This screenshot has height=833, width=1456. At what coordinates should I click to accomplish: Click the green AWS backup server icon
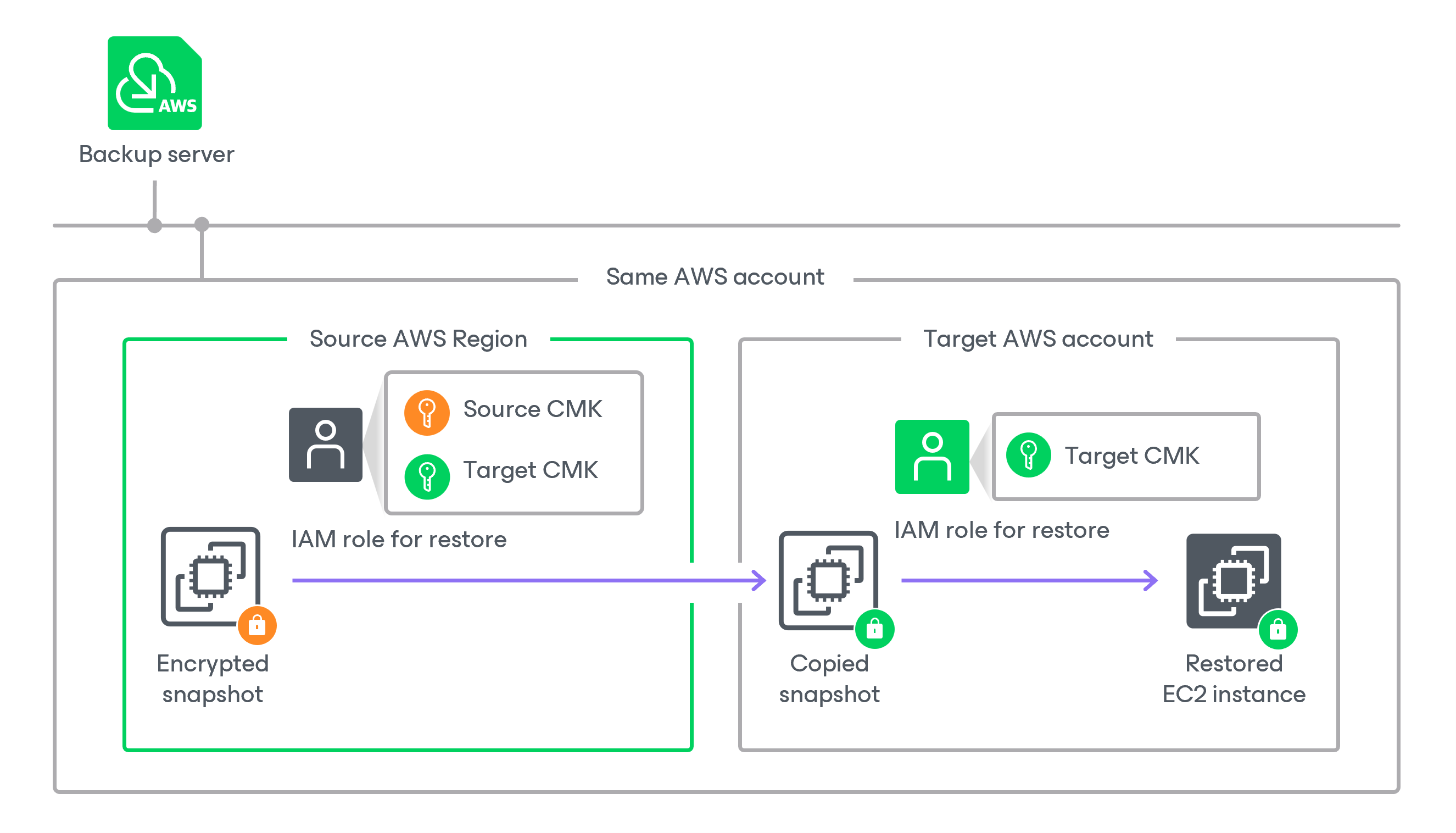tap(154, 84)
